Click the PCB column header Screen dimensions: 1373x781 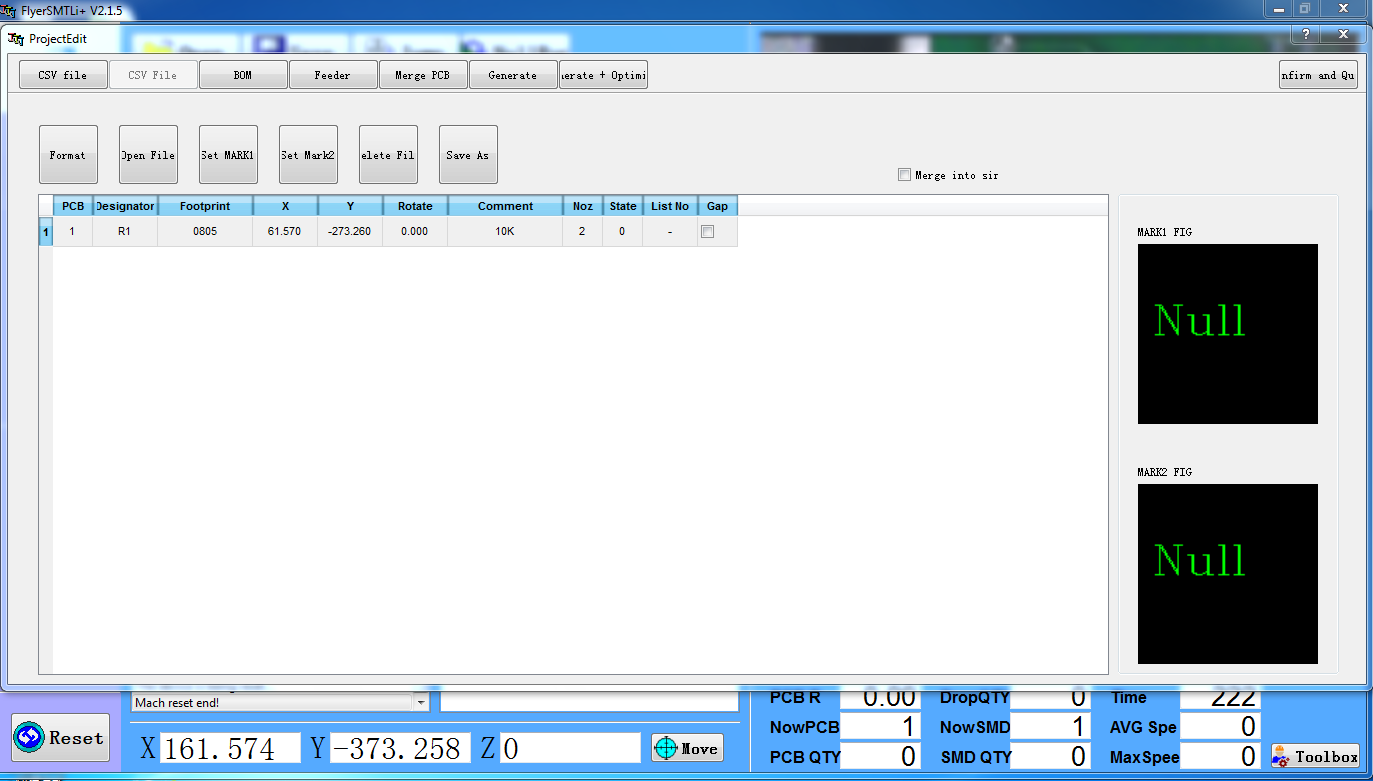pos(73,206)
